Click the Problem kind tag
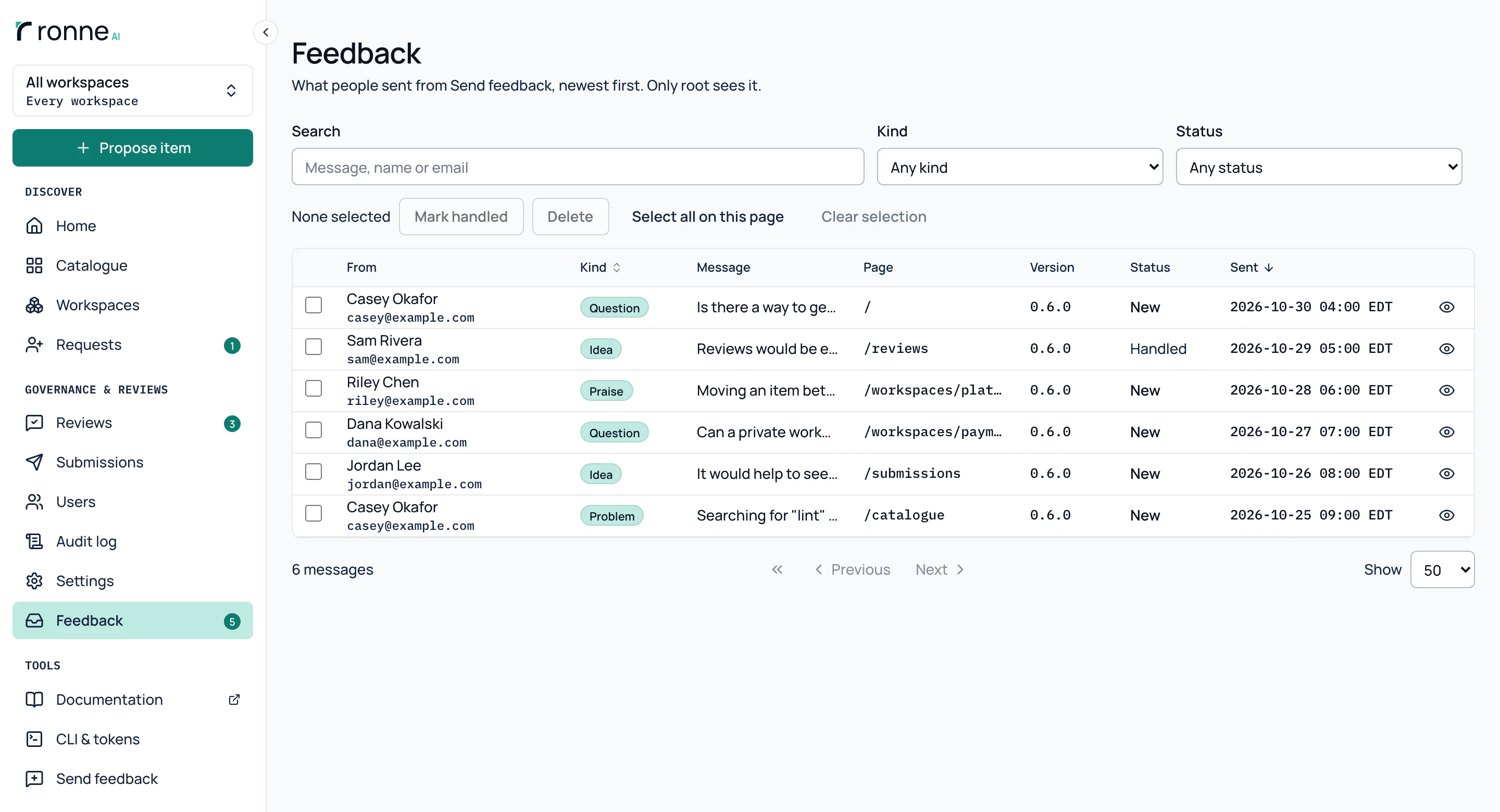The image size is (1500, 812). 611,516
